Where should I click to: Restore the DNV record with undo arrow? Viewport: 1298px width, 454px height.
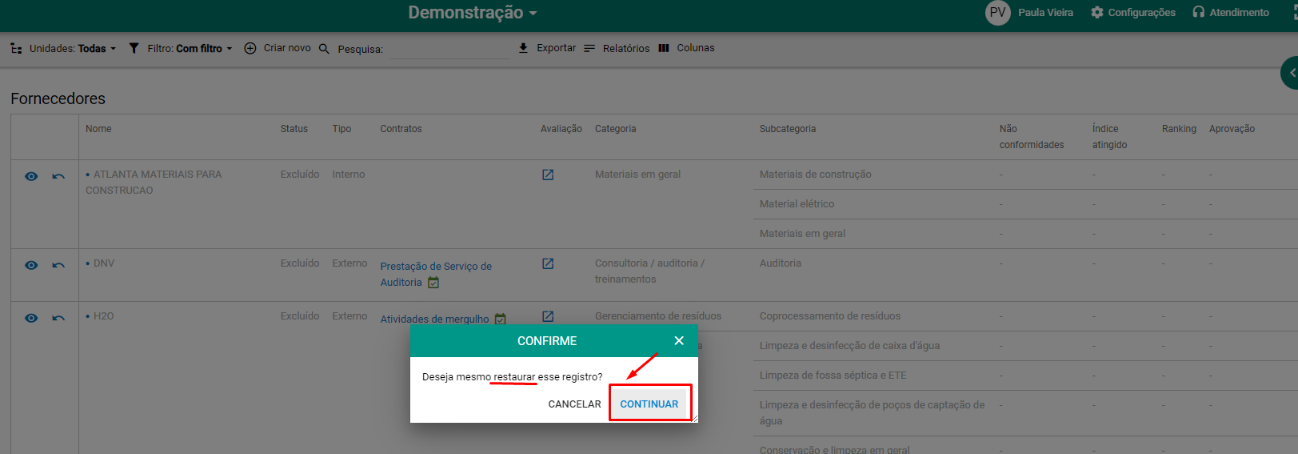point(58,265)
